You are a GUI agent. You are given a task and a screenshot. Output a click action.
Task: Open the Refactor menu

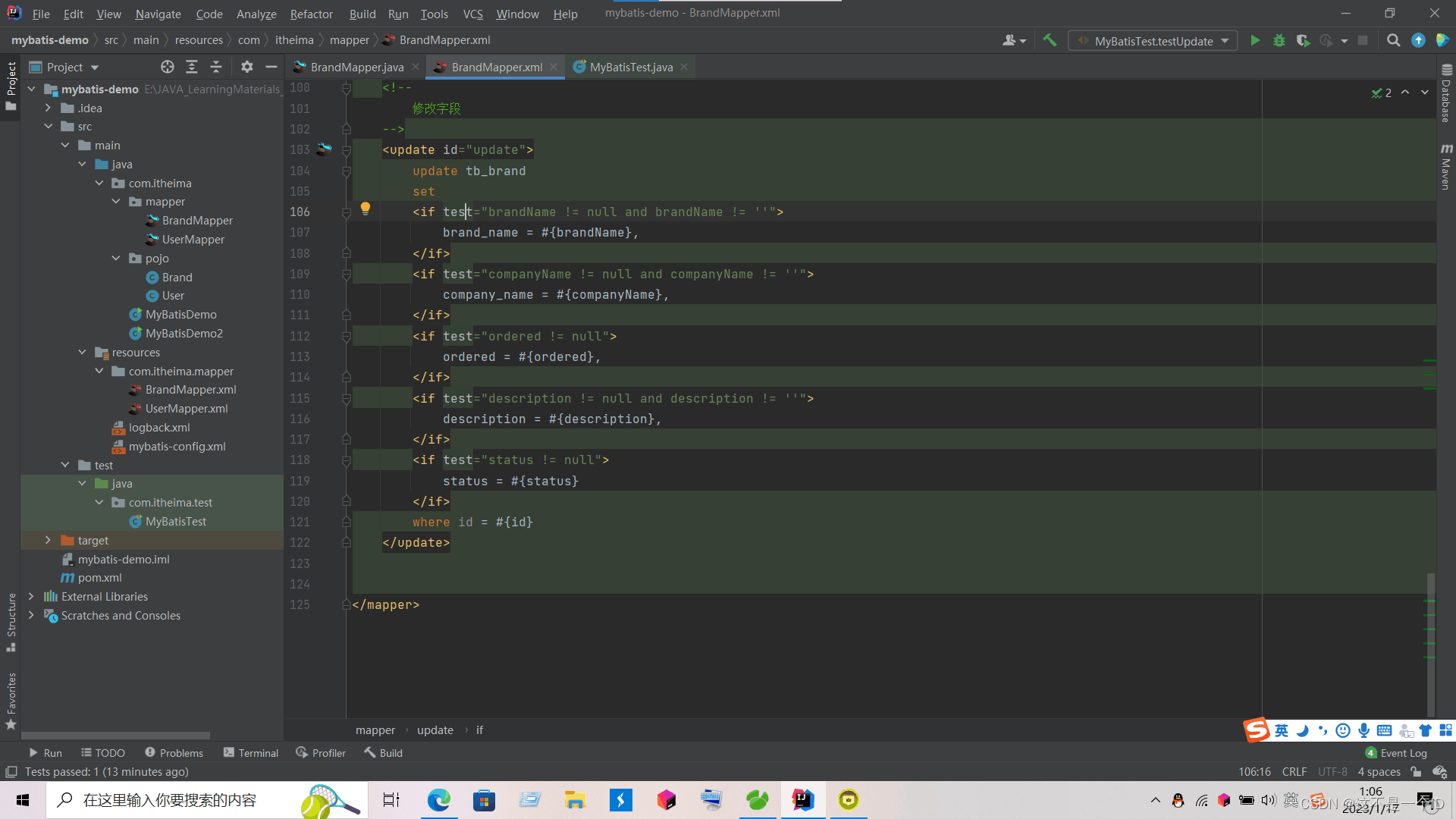[x=311, y=14]
